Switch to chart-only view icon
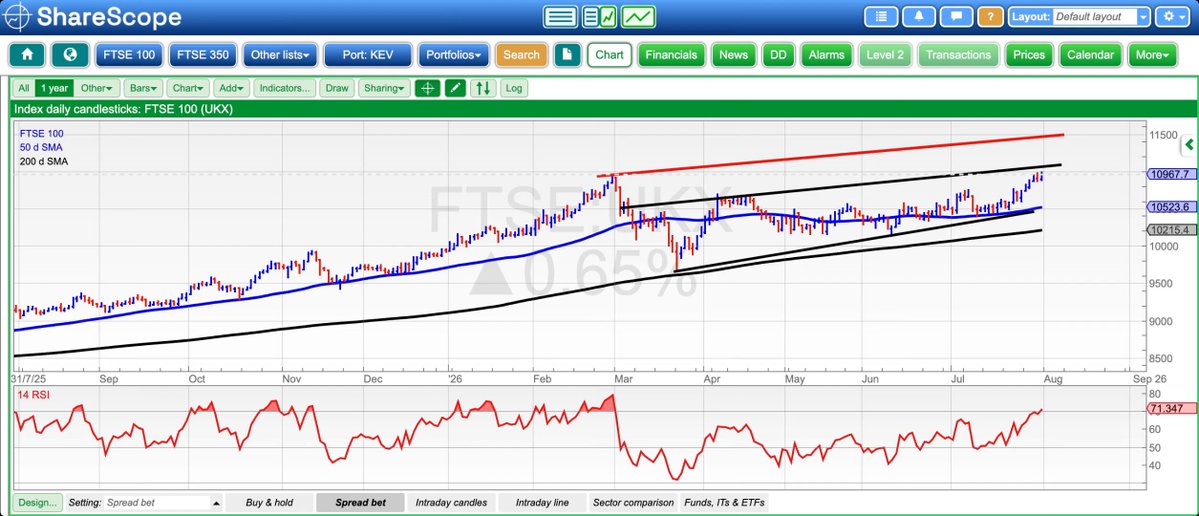The height and width of the screenshot is (516, 1199). click(638, 17)
